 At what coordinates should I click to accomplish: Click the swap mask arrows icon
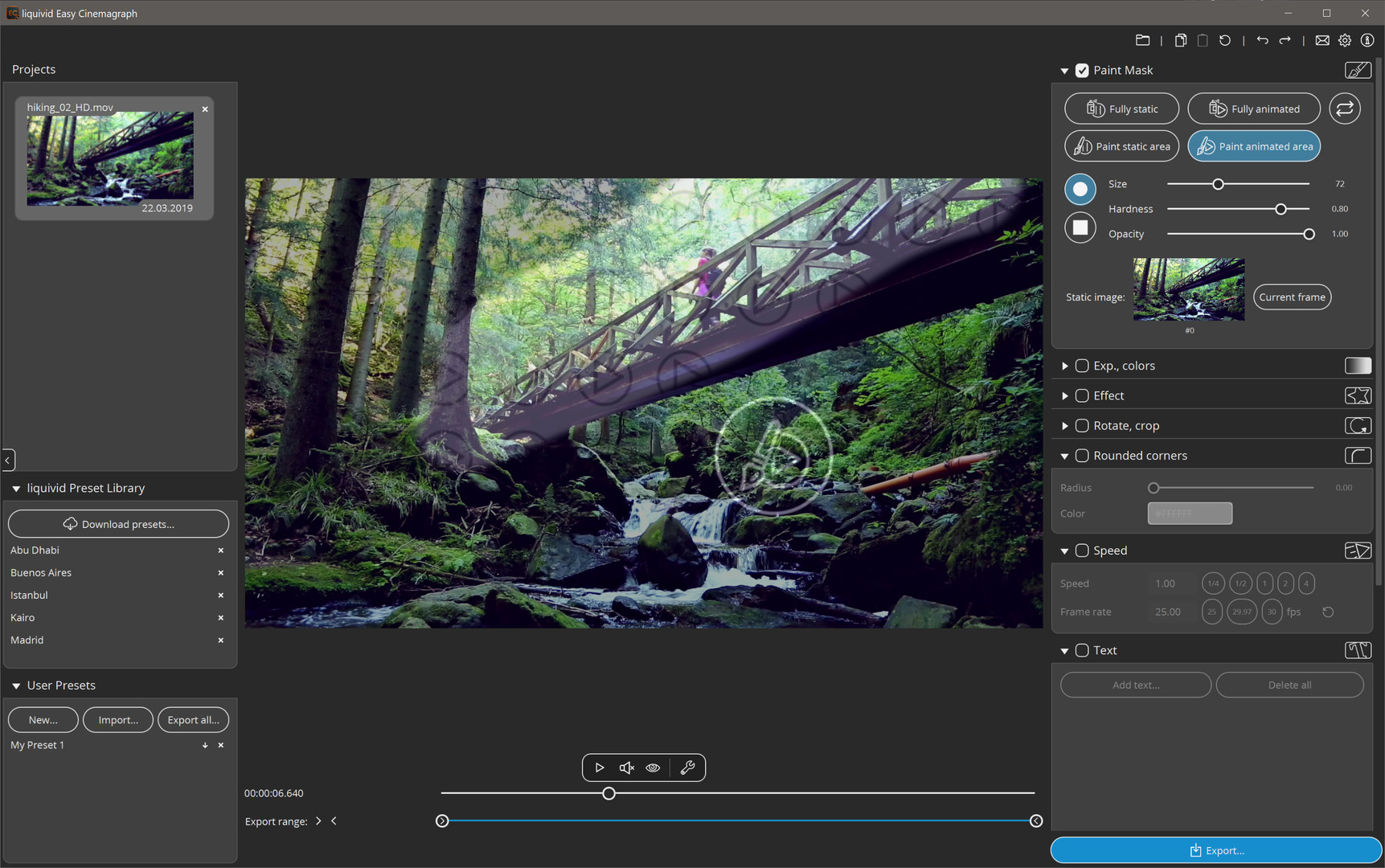click(1345, 108)
